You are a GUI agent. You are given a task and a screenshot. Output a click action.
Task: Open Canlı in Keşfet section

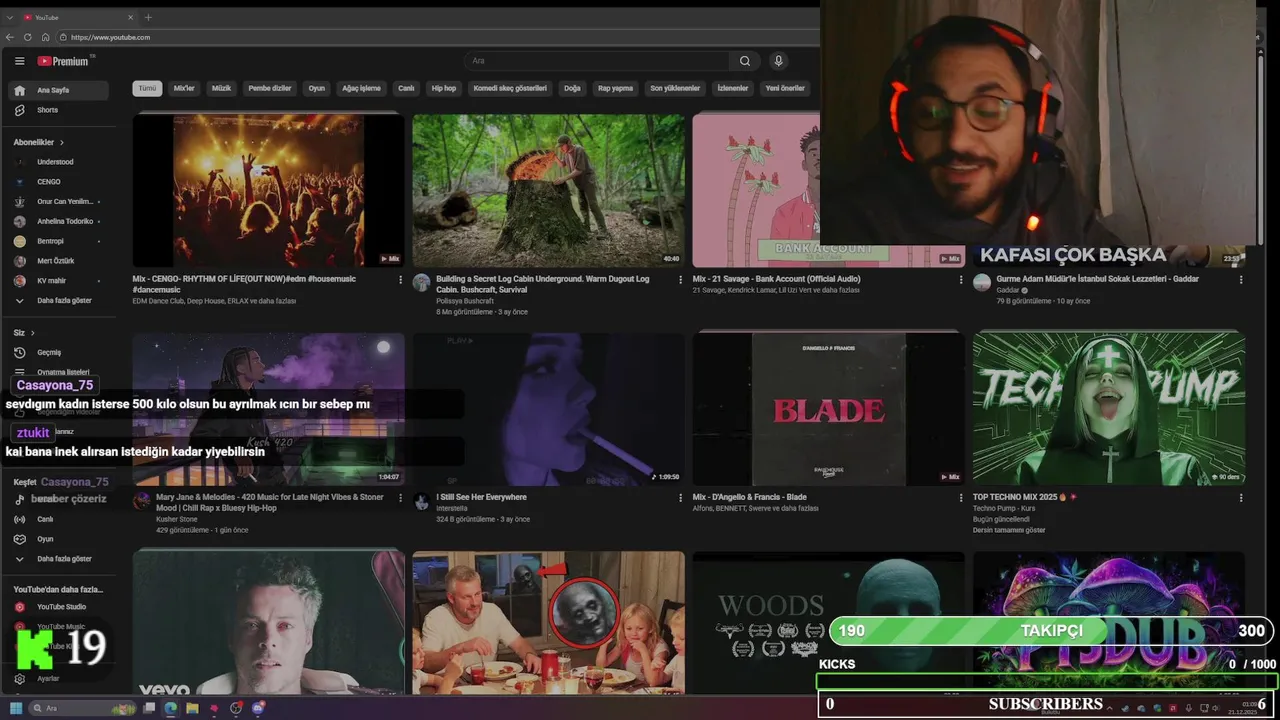click(58, 519)
